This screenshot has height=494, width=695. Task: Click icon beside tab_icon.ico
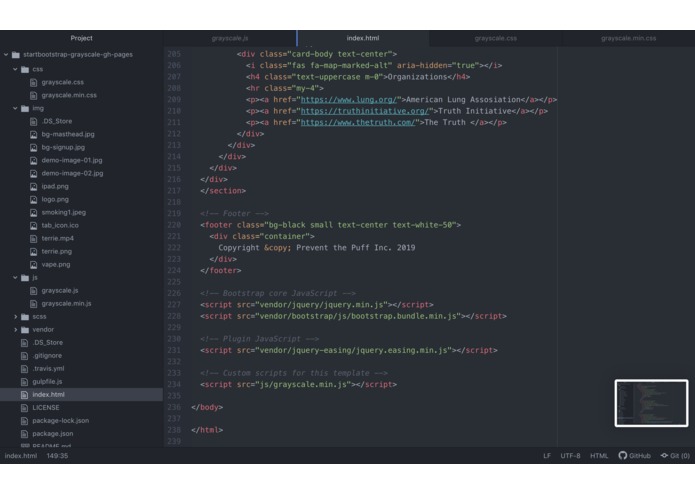coord(33,226)
